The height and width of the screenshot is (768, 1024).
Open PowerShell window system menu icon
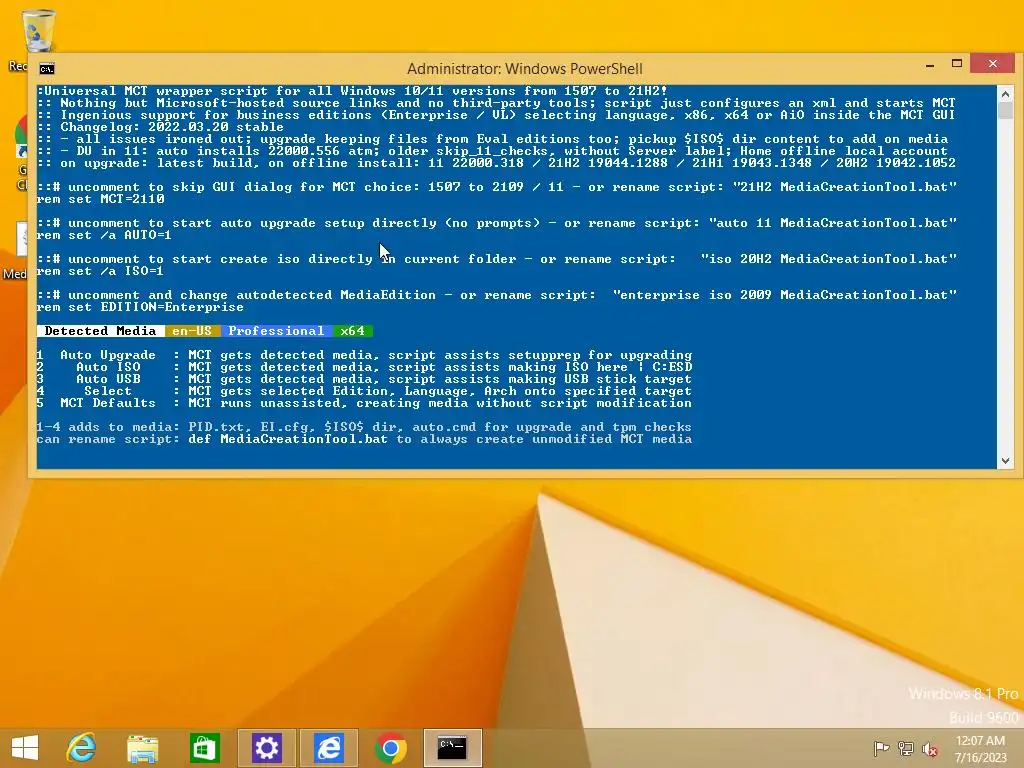[x=46, y=69]
